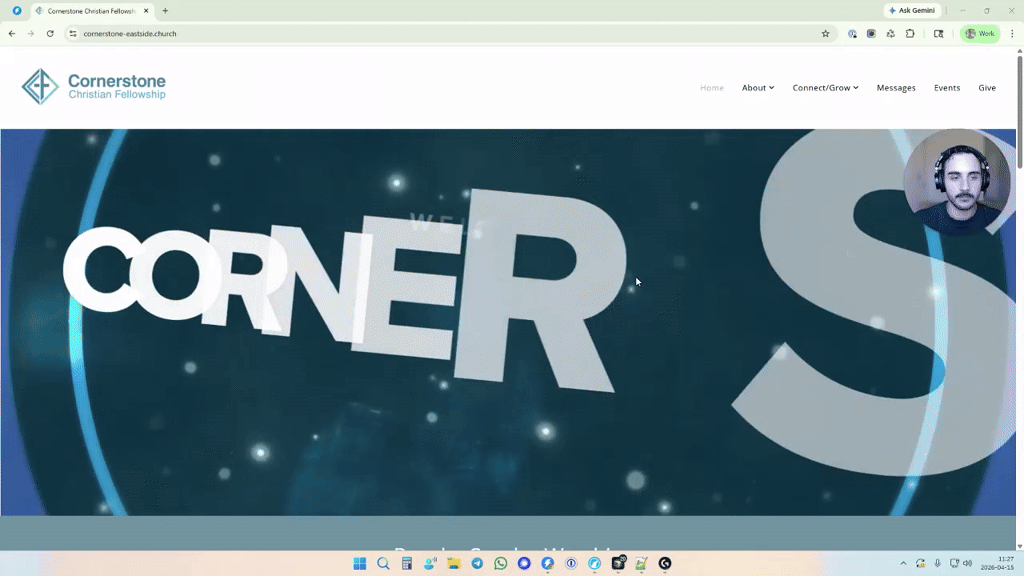This screenshot has height=576, width=1024.
Task: Open 1Password from the taskbar
Action: pos(571,563)
